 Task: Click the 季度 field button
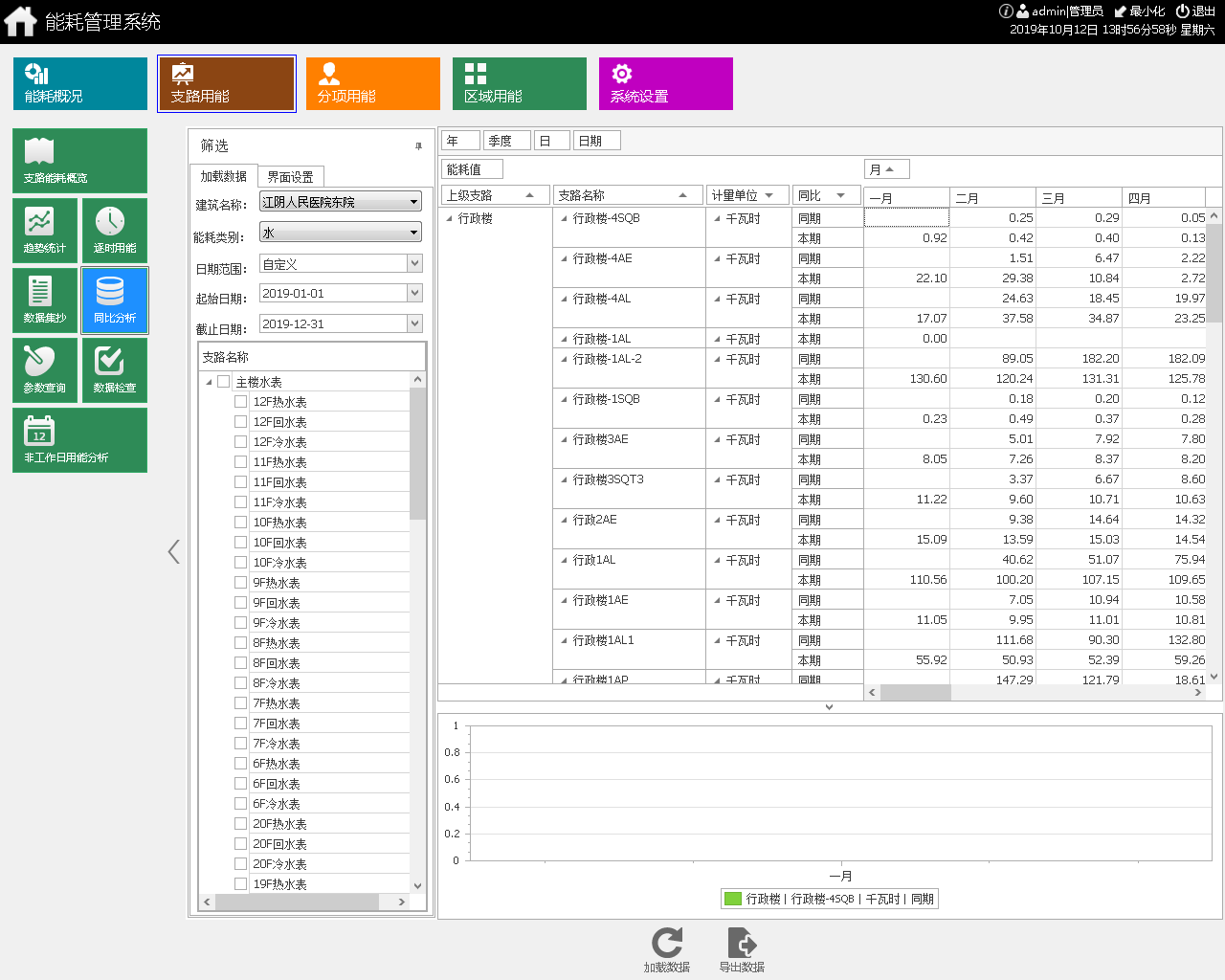point(506,141)
